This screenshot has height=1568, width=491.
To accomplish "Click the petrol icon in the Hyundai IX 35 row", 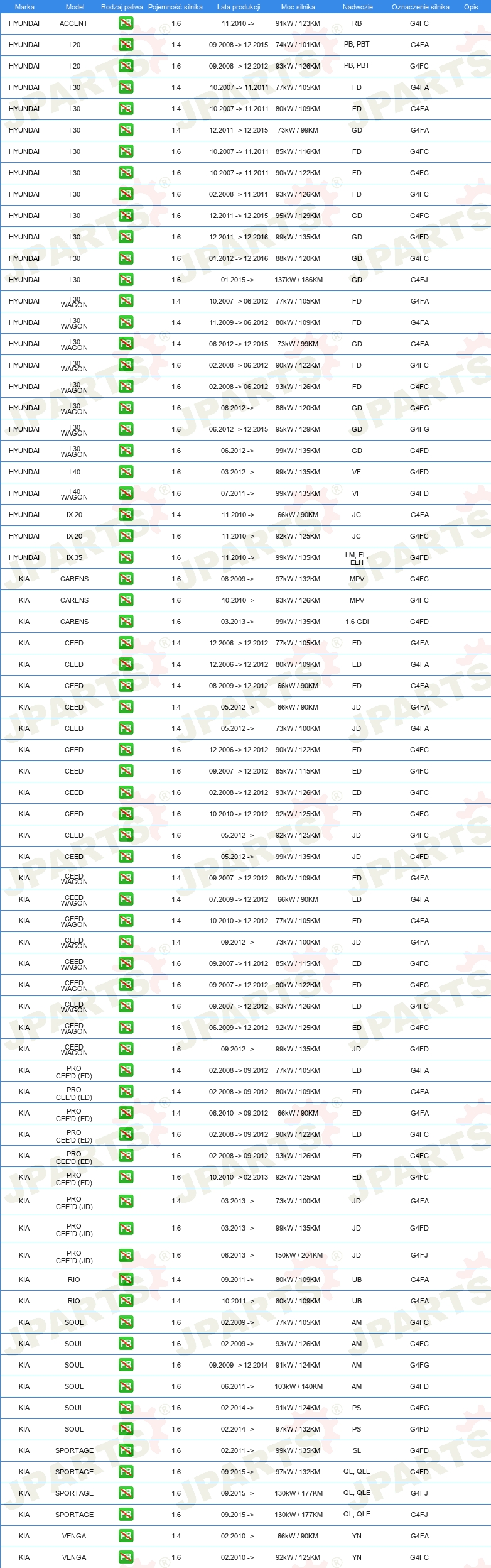I will 126,557.
